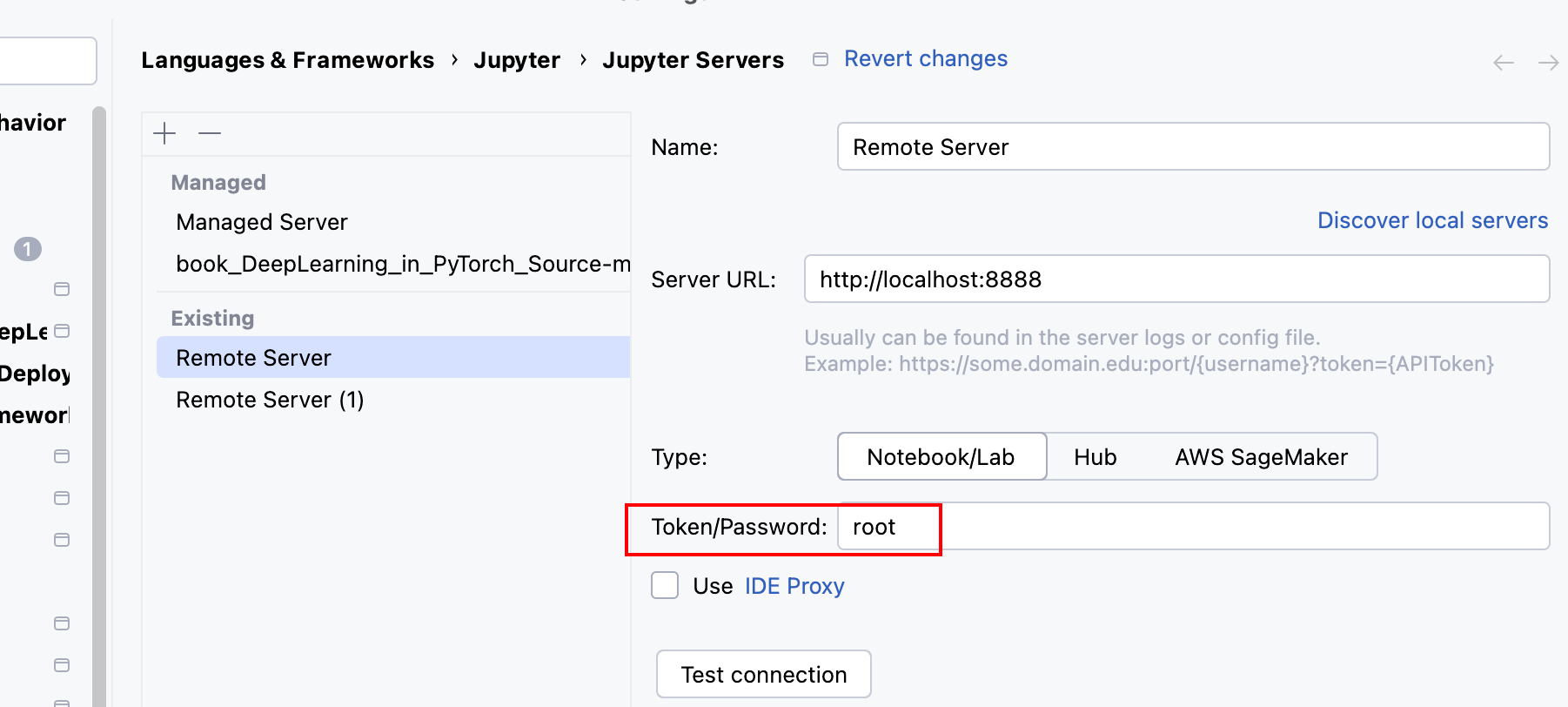Select Remote Server in Existing list
The height and width of the screenshot is (707, 1568).
point(393,357)
